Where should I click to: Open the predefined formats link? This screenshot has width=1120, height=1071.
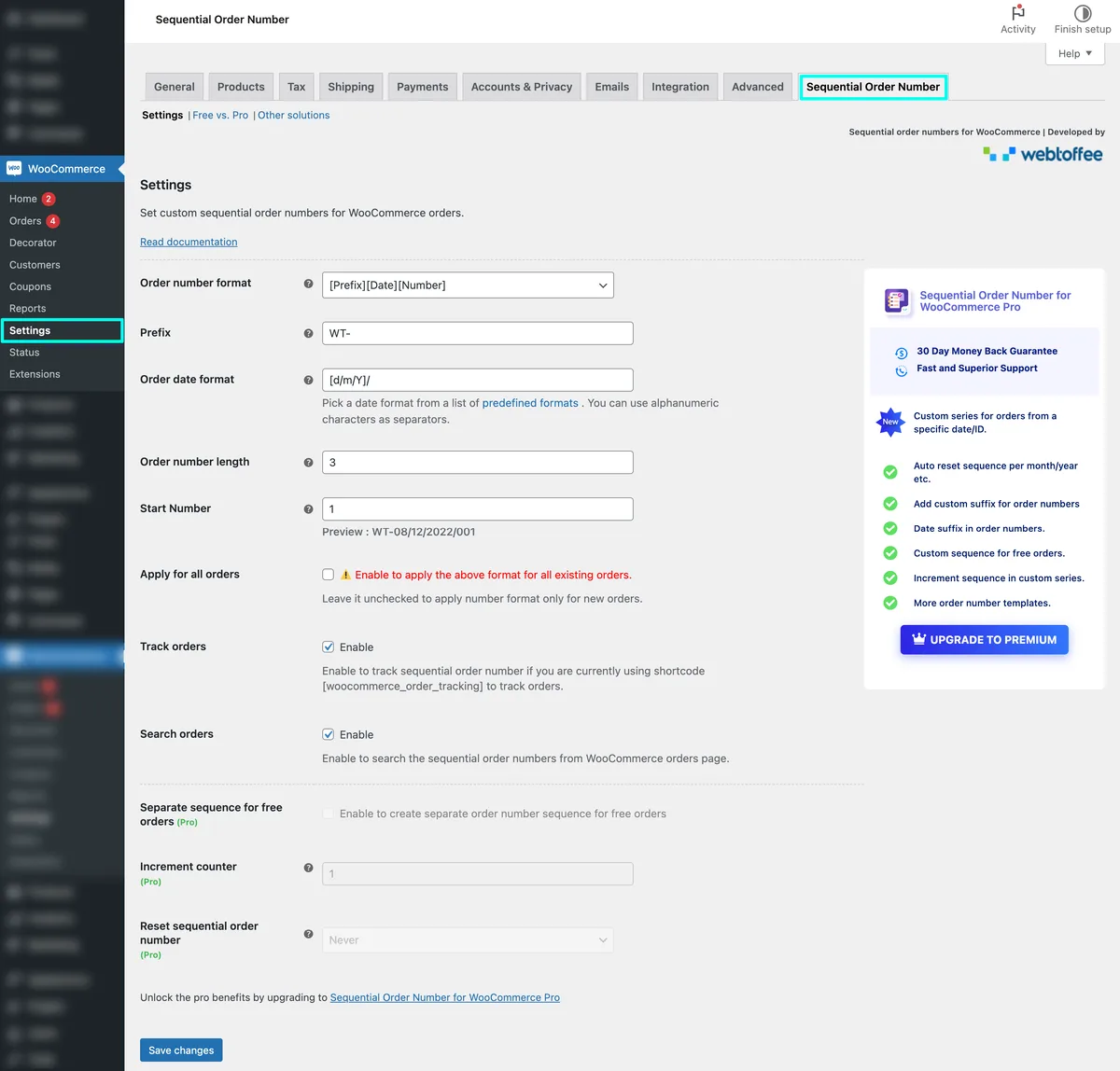tap(530, 403)
